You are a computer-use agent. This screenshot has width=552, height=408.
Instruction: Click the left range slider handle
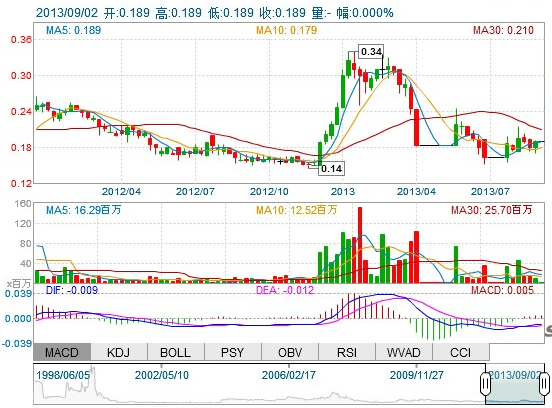click(x=485, y=383)
